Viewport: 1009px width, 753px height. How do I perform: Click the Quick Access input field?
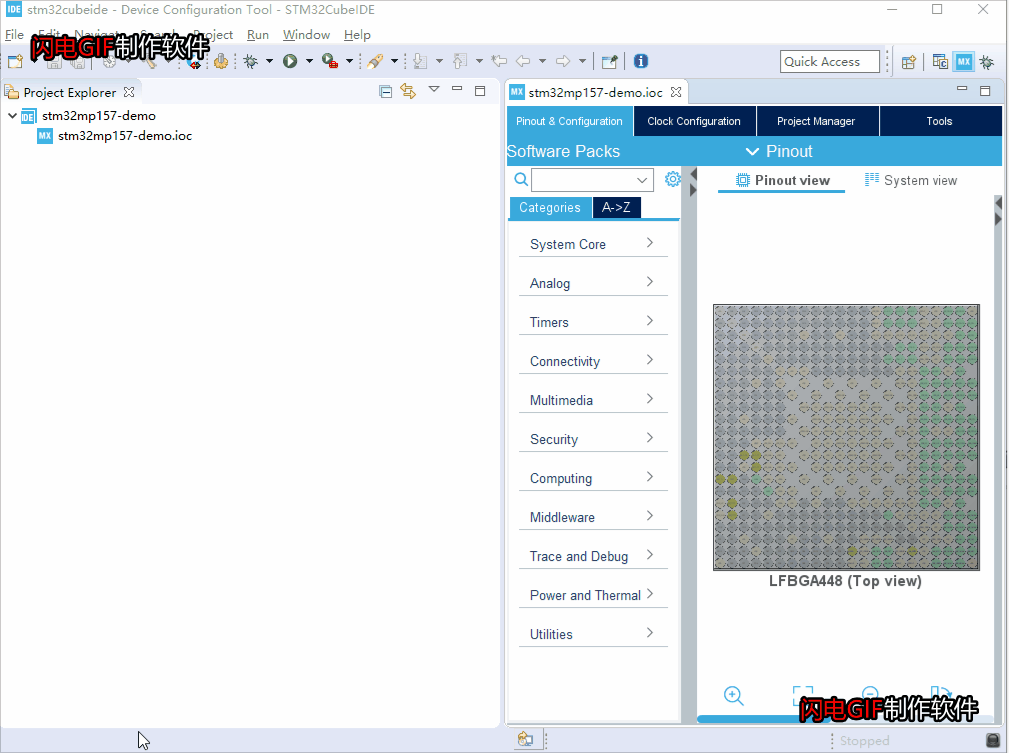[x=829, y=62]
